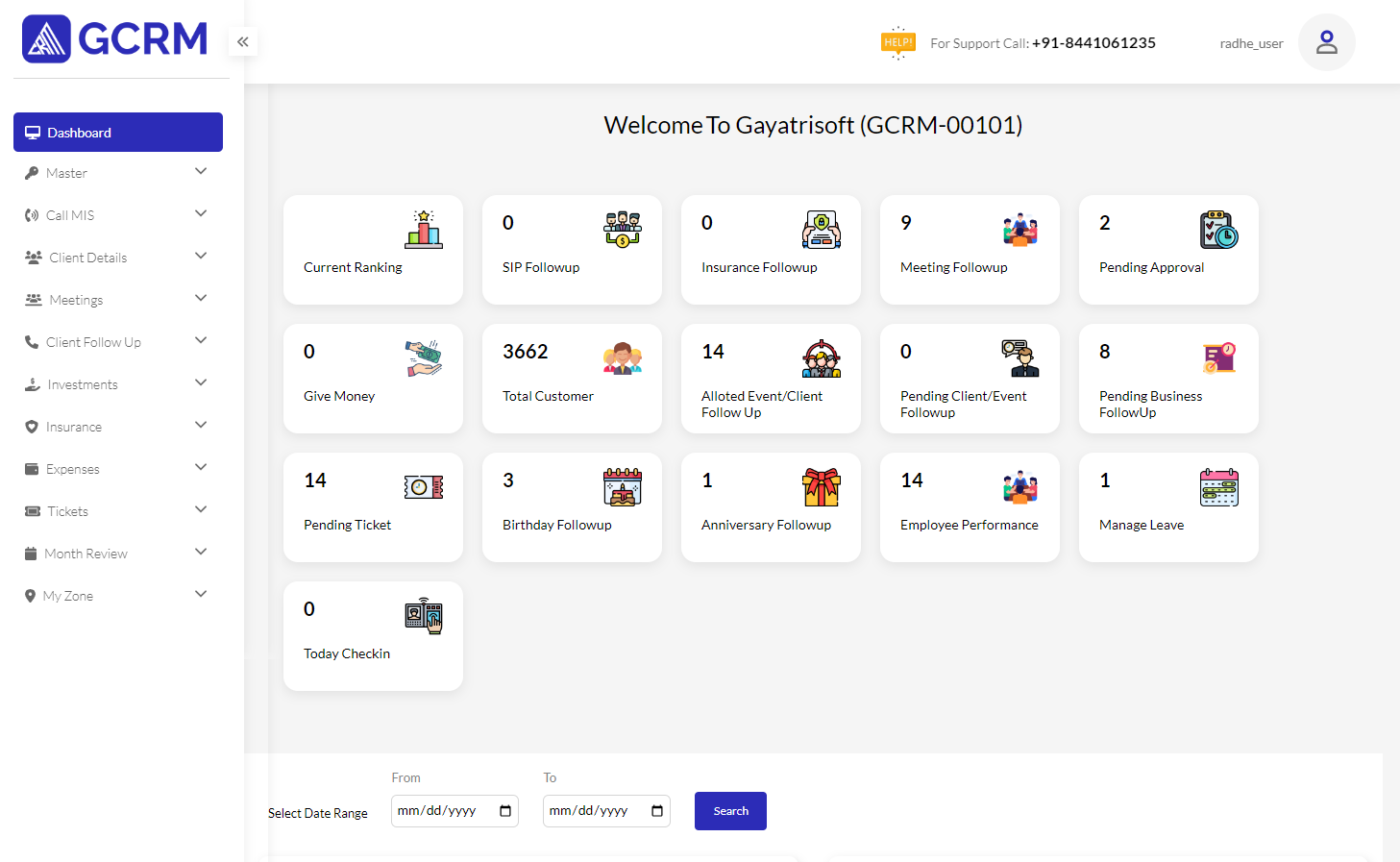The image size is (1400, 862).
Task: Click the Manage Leave calendar icon
Action: tap(1219, 487)
